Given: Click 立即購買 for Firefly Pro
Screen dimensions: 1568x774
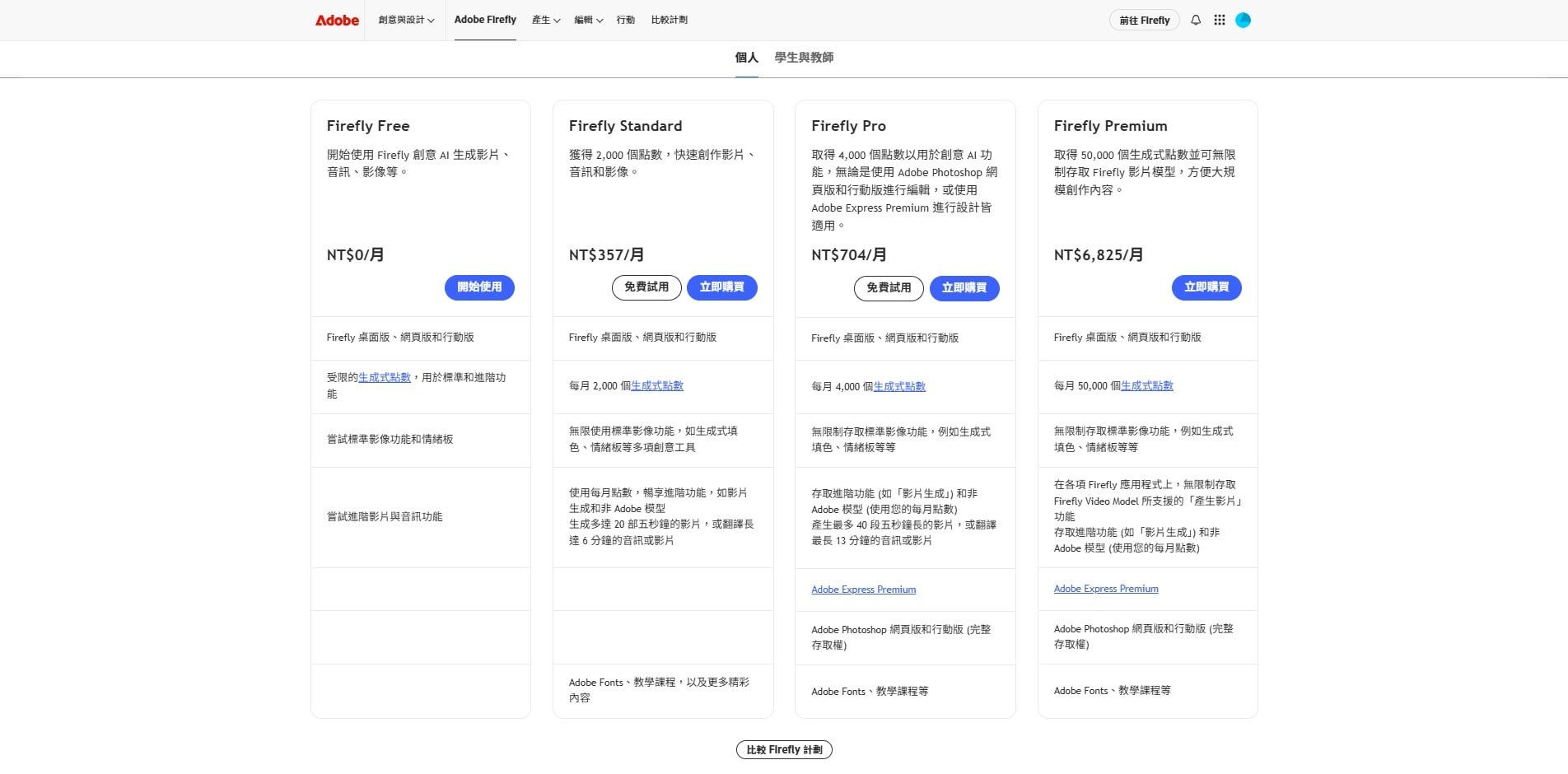Looking at the screenshot, I should (964, 288).
